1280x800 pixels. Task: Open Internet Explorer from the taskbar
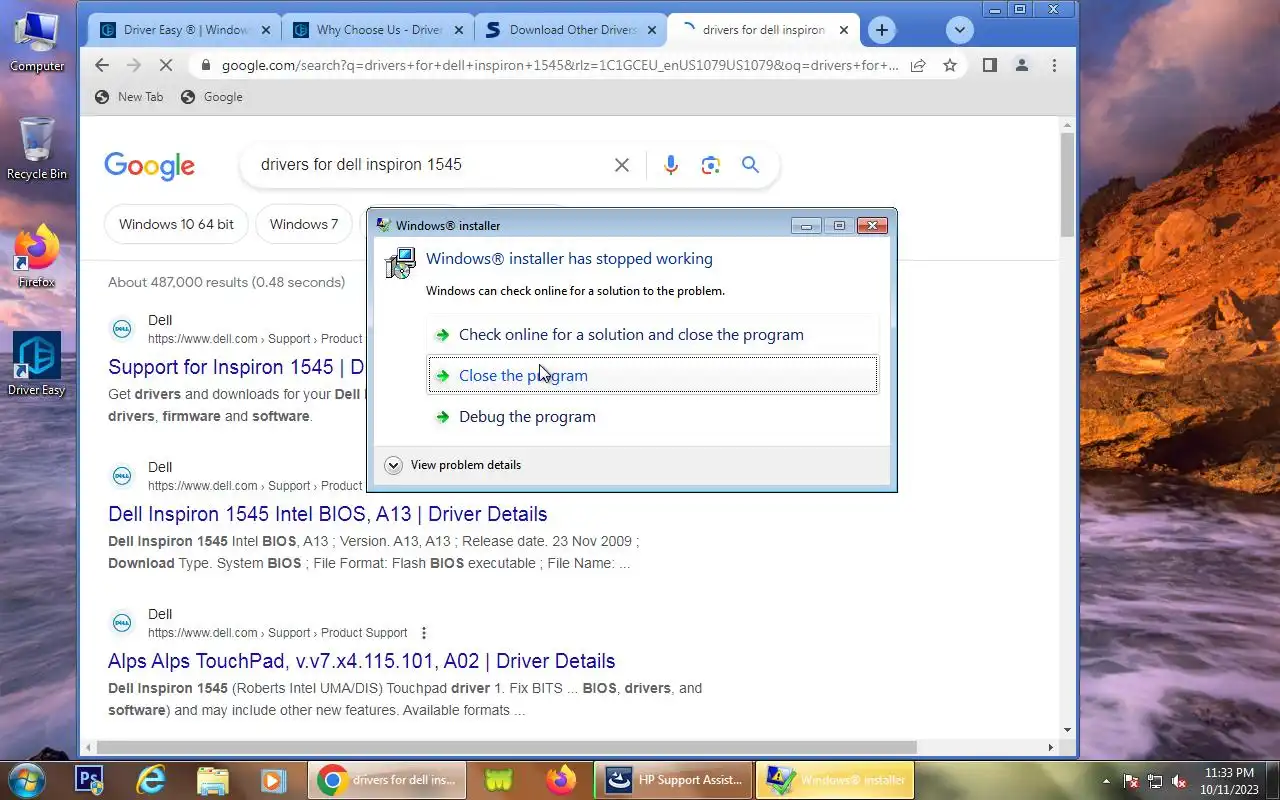click(151, 780)
